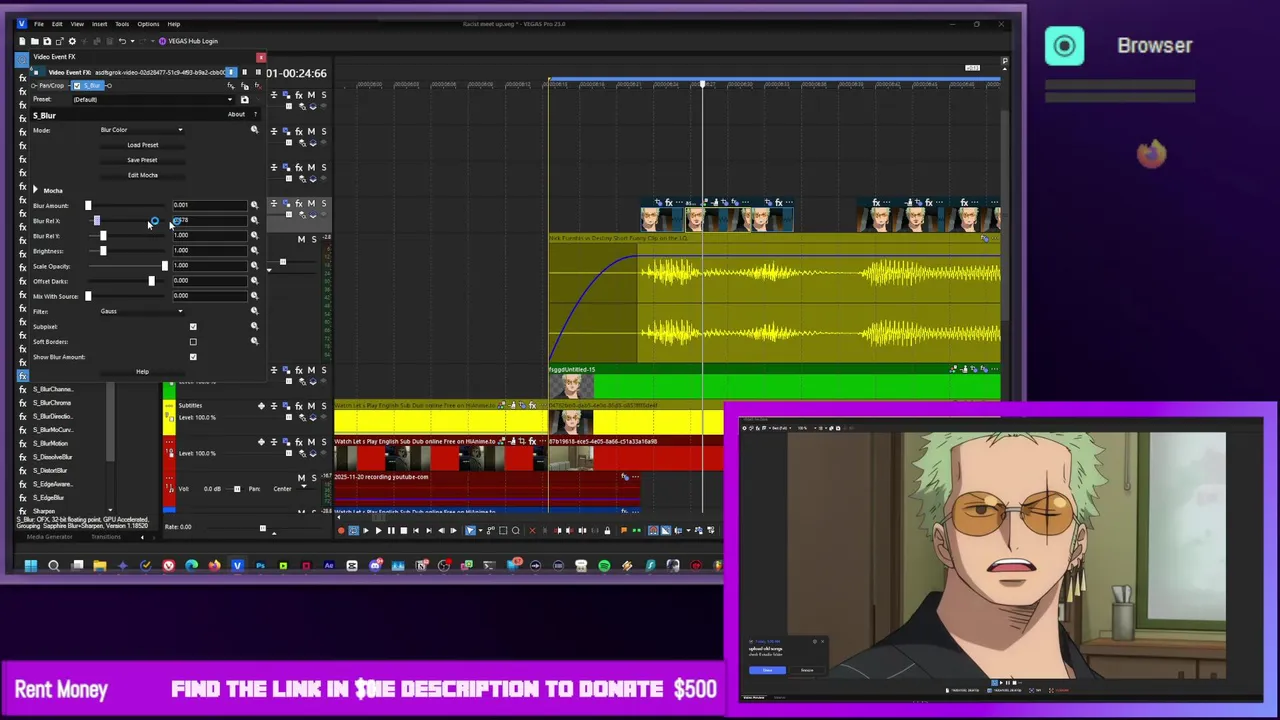
Task: Click the New Project icon in toolbar
Action: (x=22, y=41)
